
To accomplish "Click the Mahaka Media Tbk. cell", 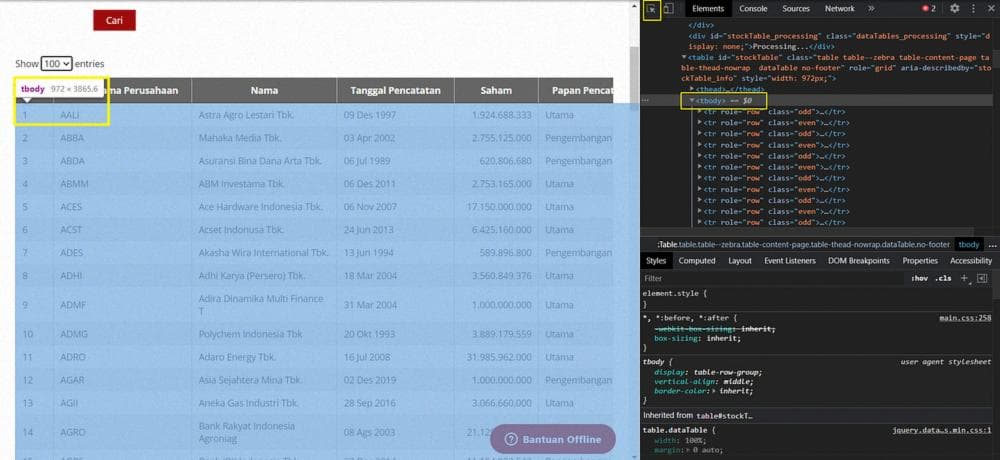I will [264, 138].
